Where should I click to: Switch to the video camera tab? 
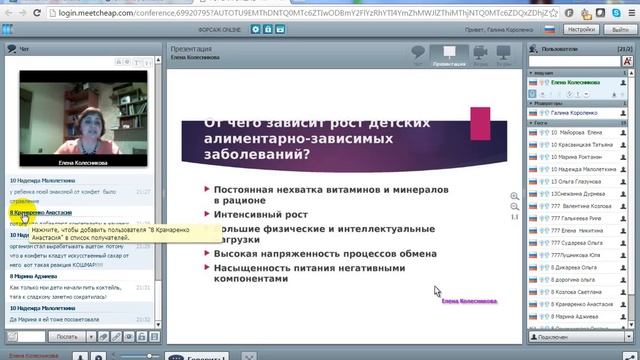(480, 56)
